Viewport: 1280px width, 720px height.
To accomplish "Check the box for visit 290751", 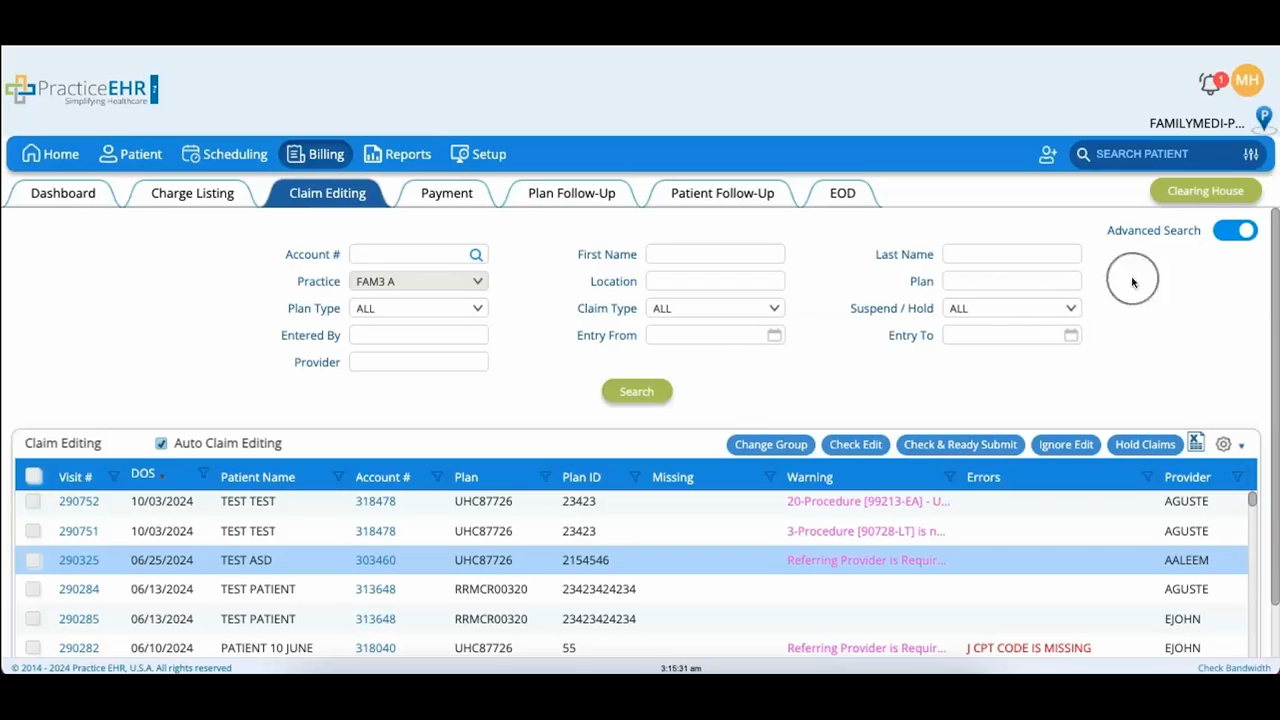I will 33,531.
